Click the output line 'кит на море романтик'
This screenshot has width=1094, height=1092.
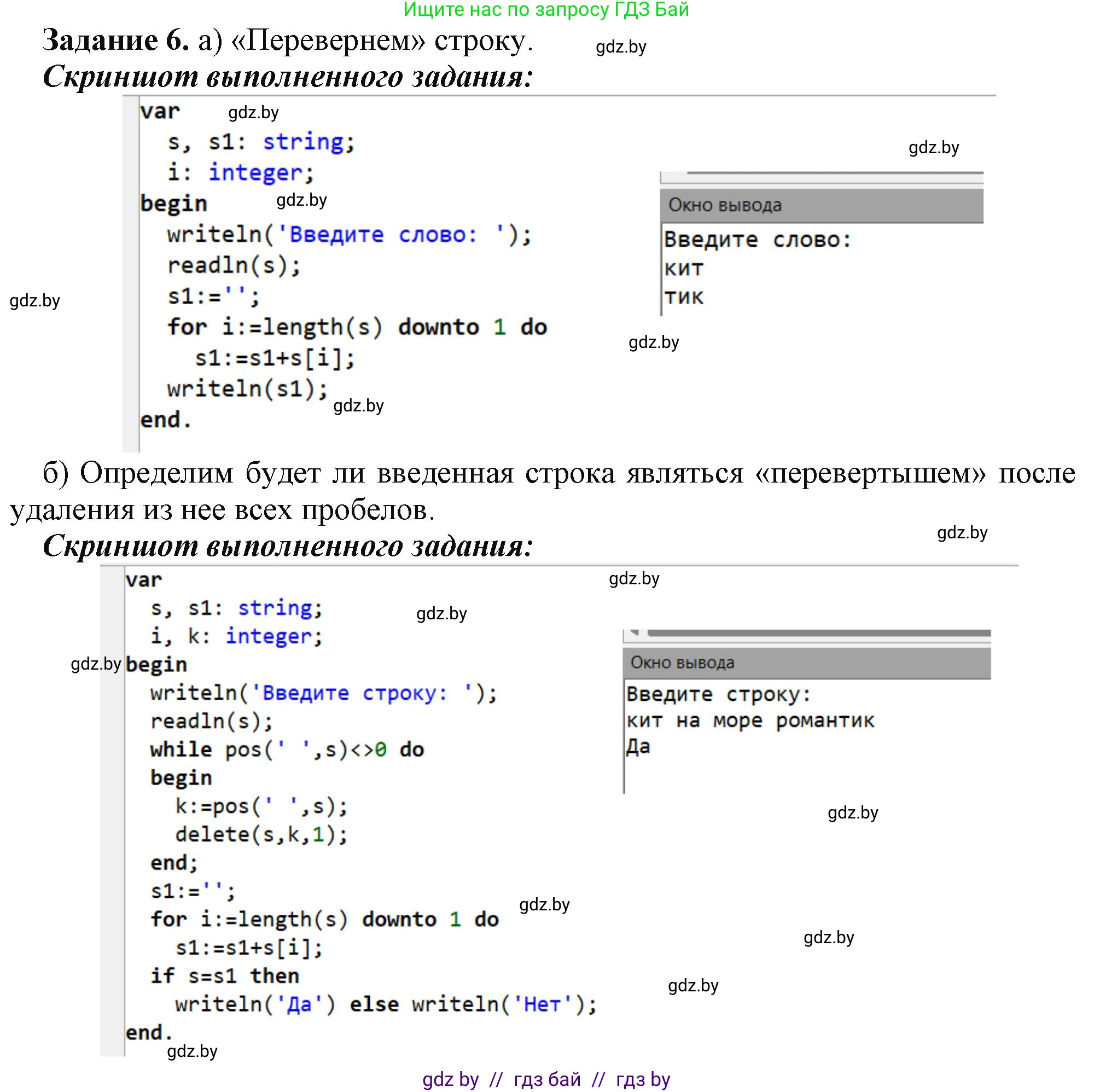(x=751, y=721)
